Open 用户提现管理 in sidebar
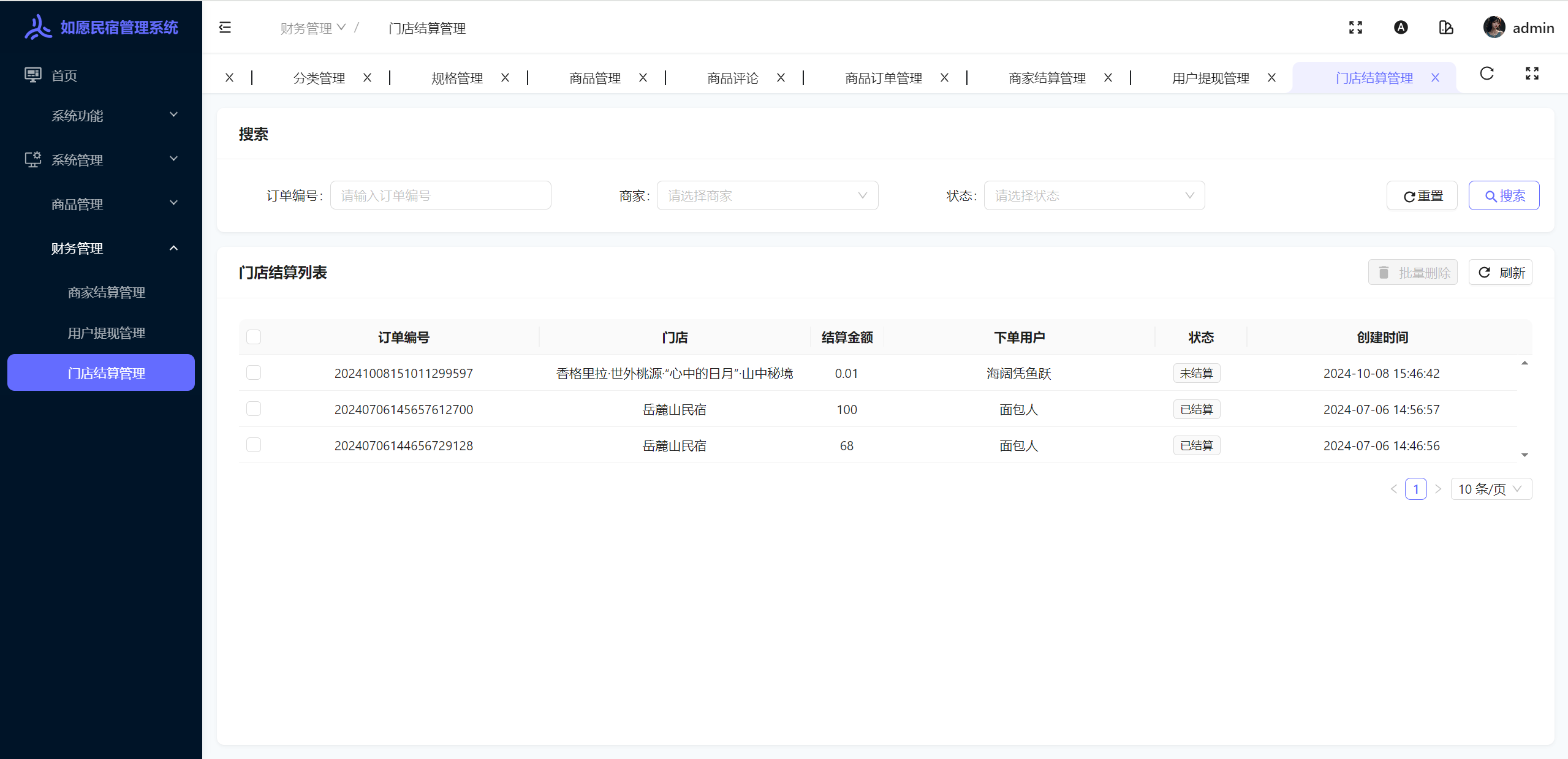Image resolution: width=1568 pixels, height=759 pixels. click(x=106, y=333)
